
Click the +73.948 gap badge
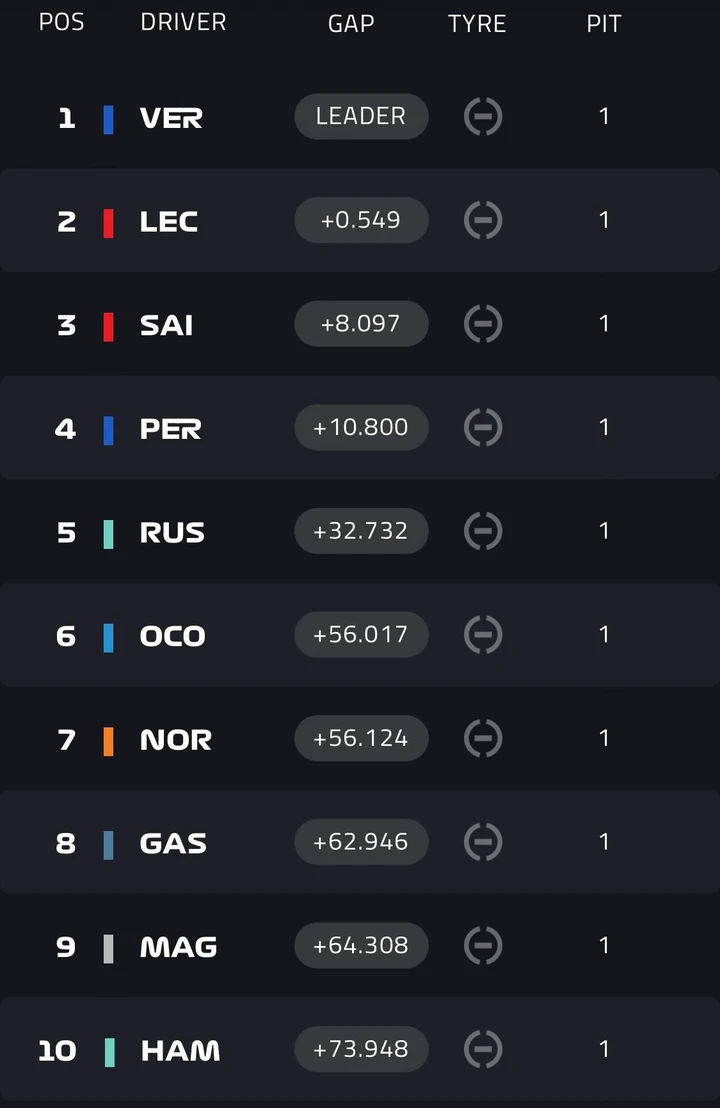[x=361, y=1049]
